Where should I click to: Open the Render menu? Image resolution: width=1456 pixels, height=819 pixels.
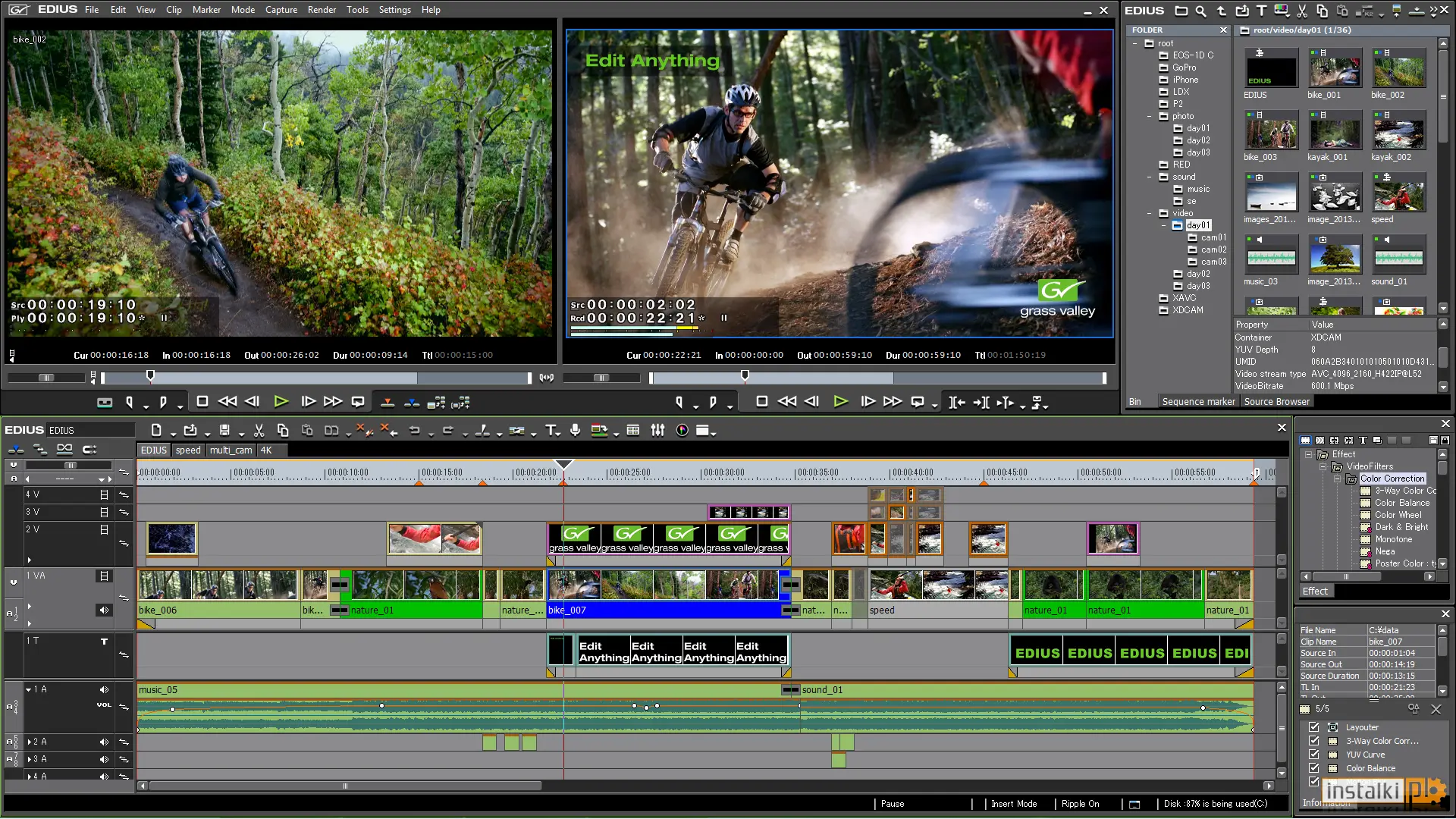point(322,10)
